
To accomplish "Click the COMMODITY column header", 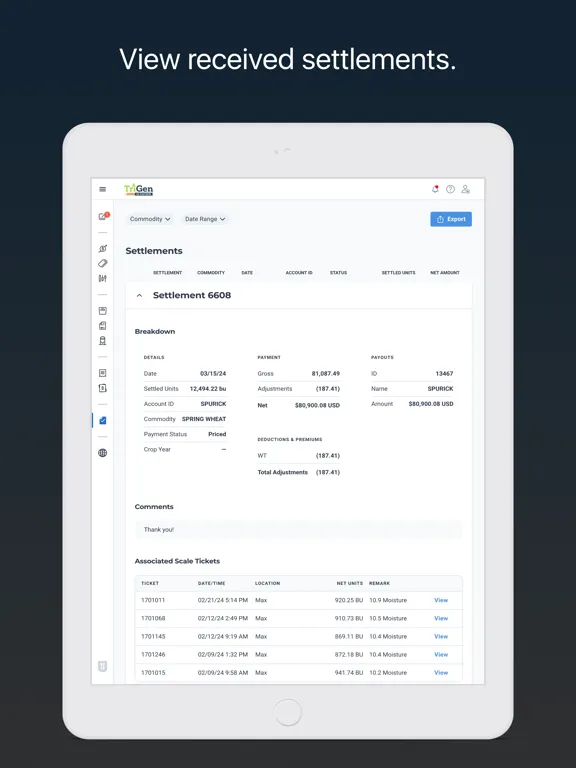I will click(x=211, y=273).
